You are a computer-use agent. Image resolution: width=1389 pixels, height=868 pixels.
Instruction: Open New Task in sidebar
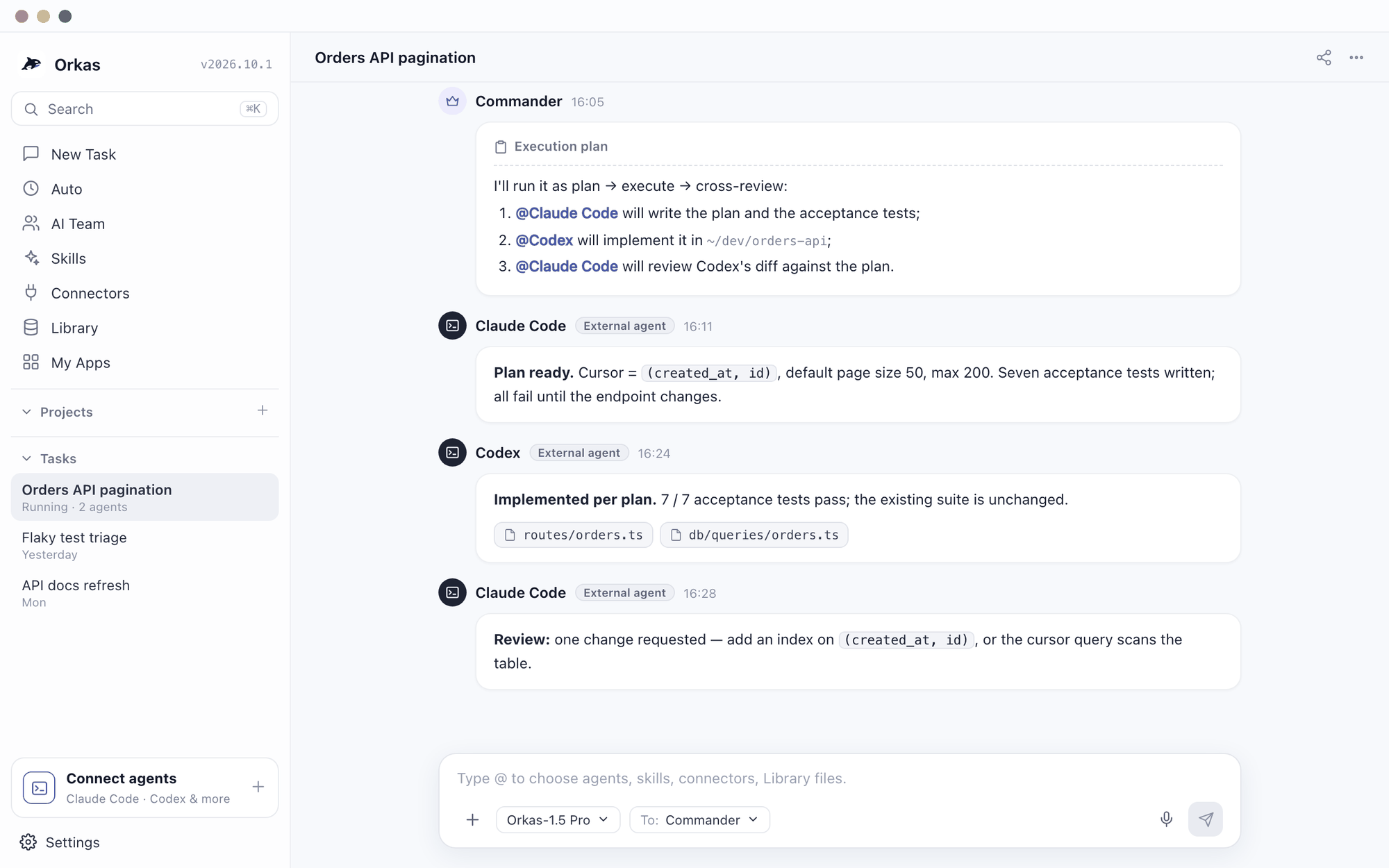point(83,154)
